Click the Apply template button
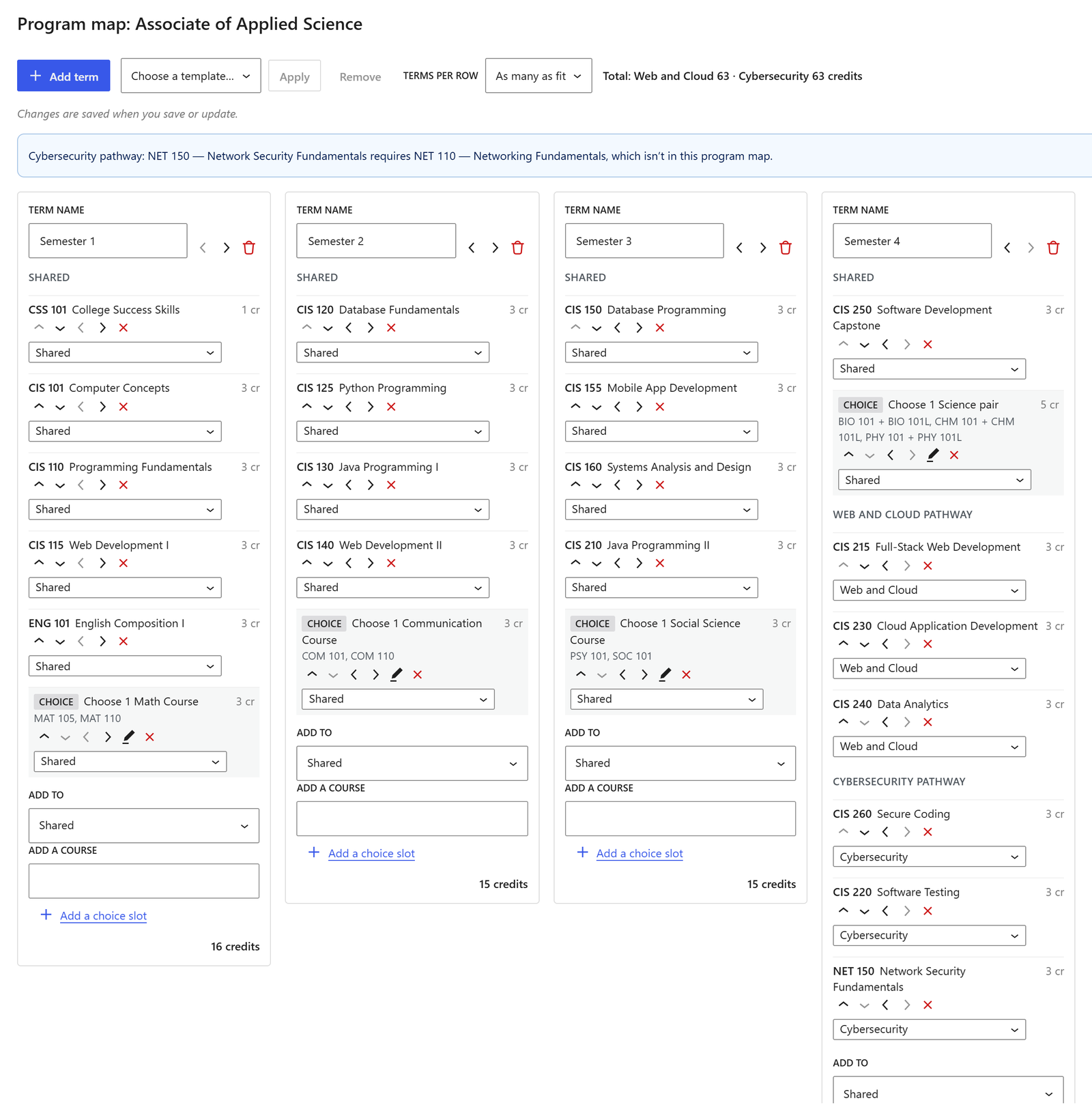The image size is (1092, 1105). point(294,76)
